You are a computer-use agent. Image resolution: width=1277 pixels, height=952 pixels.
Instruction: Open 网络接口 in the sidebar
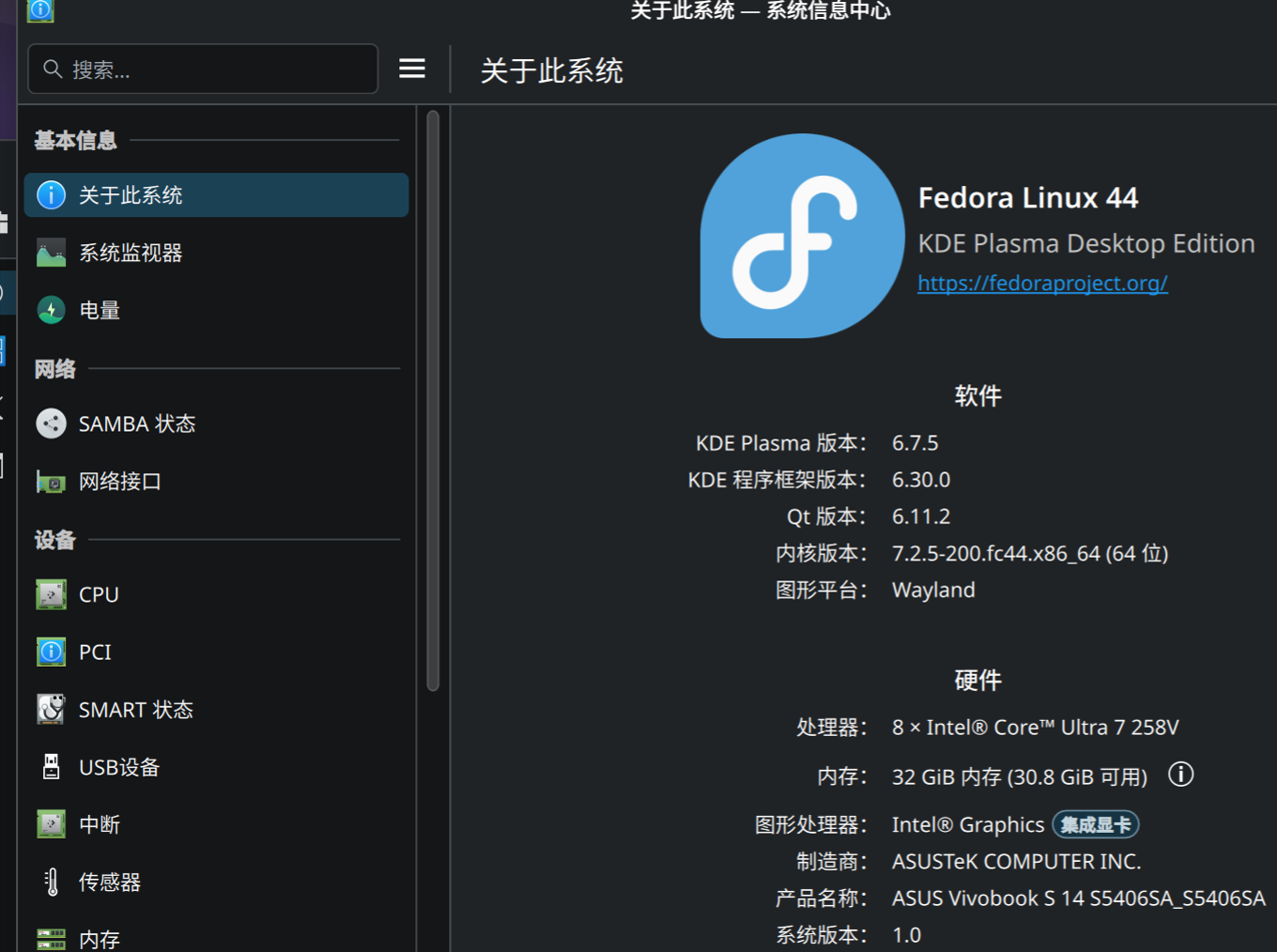pyautogui.click(x=216, y=482)
